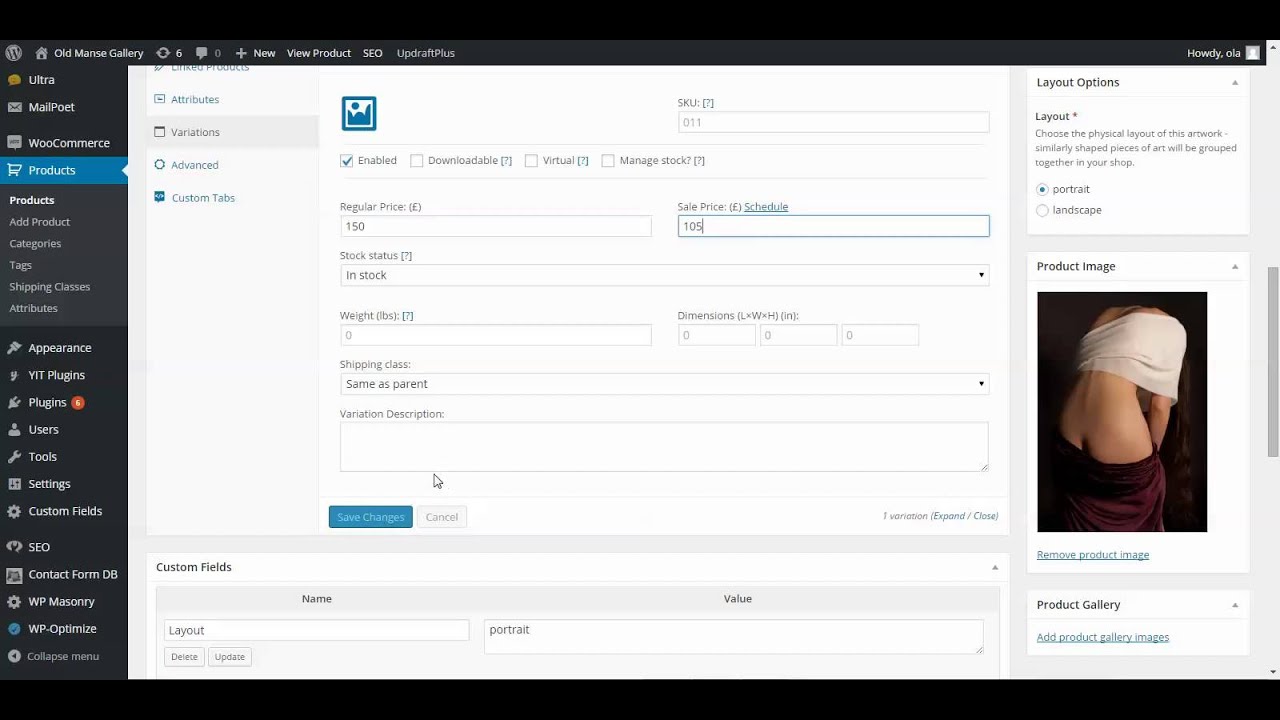The width and height of the screenshot is (1280, 720).
Task: Enable the Manage stock checkbox
Action: coord(608,161)
